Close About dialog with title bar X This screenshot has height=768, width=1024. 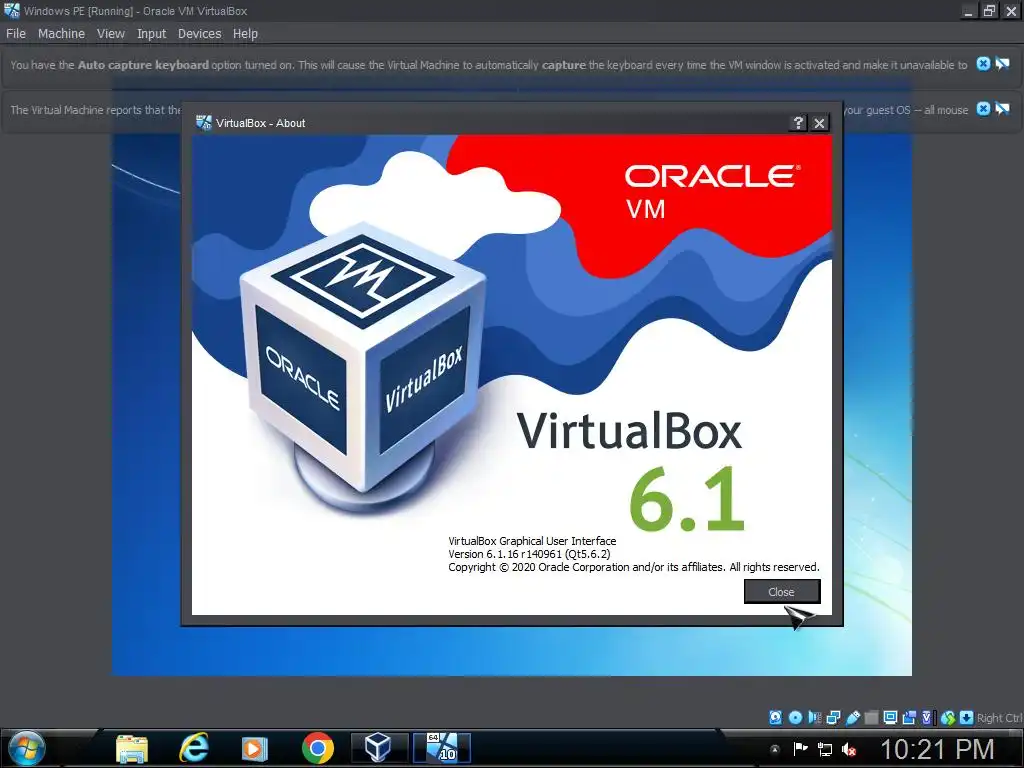[820, 123]
